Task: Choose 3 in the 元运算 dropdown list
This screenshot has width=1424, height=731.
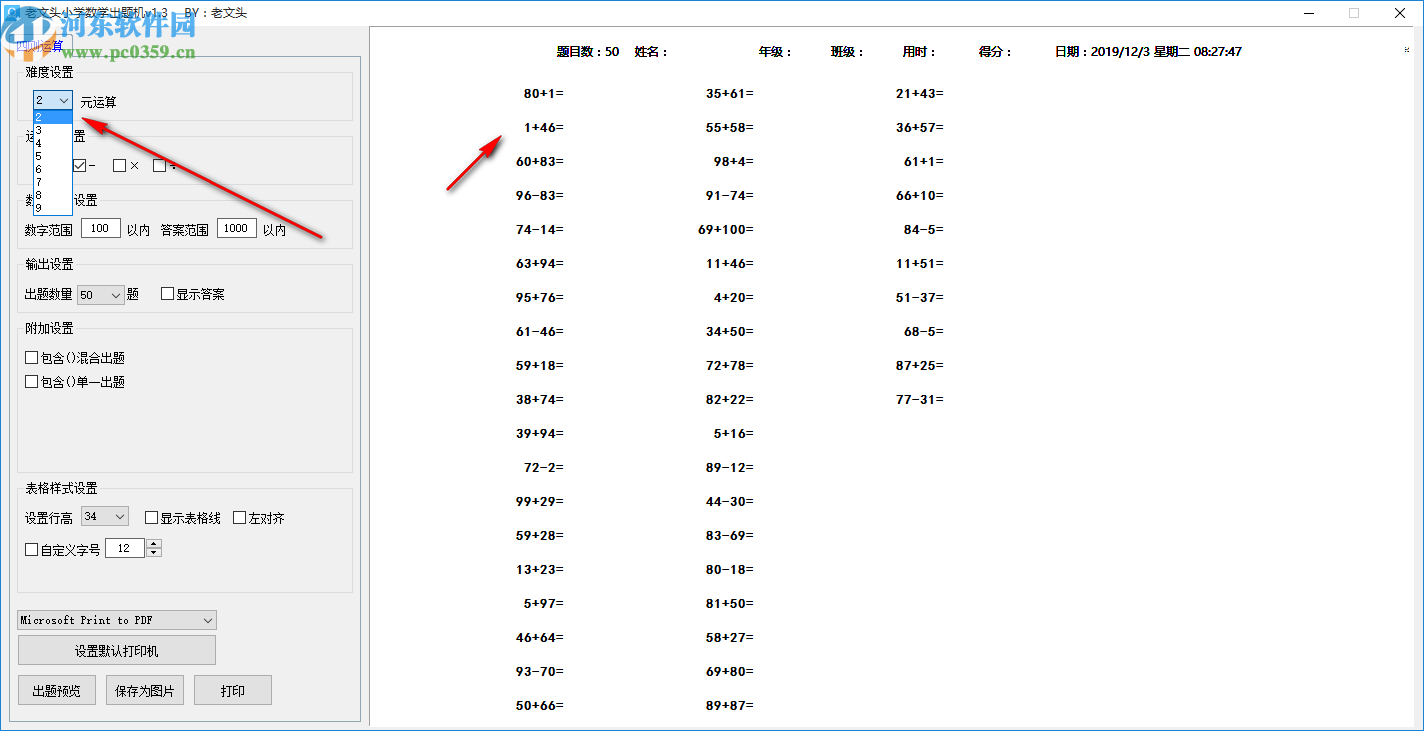Action: pyautogui.click(x=53, y=130)
